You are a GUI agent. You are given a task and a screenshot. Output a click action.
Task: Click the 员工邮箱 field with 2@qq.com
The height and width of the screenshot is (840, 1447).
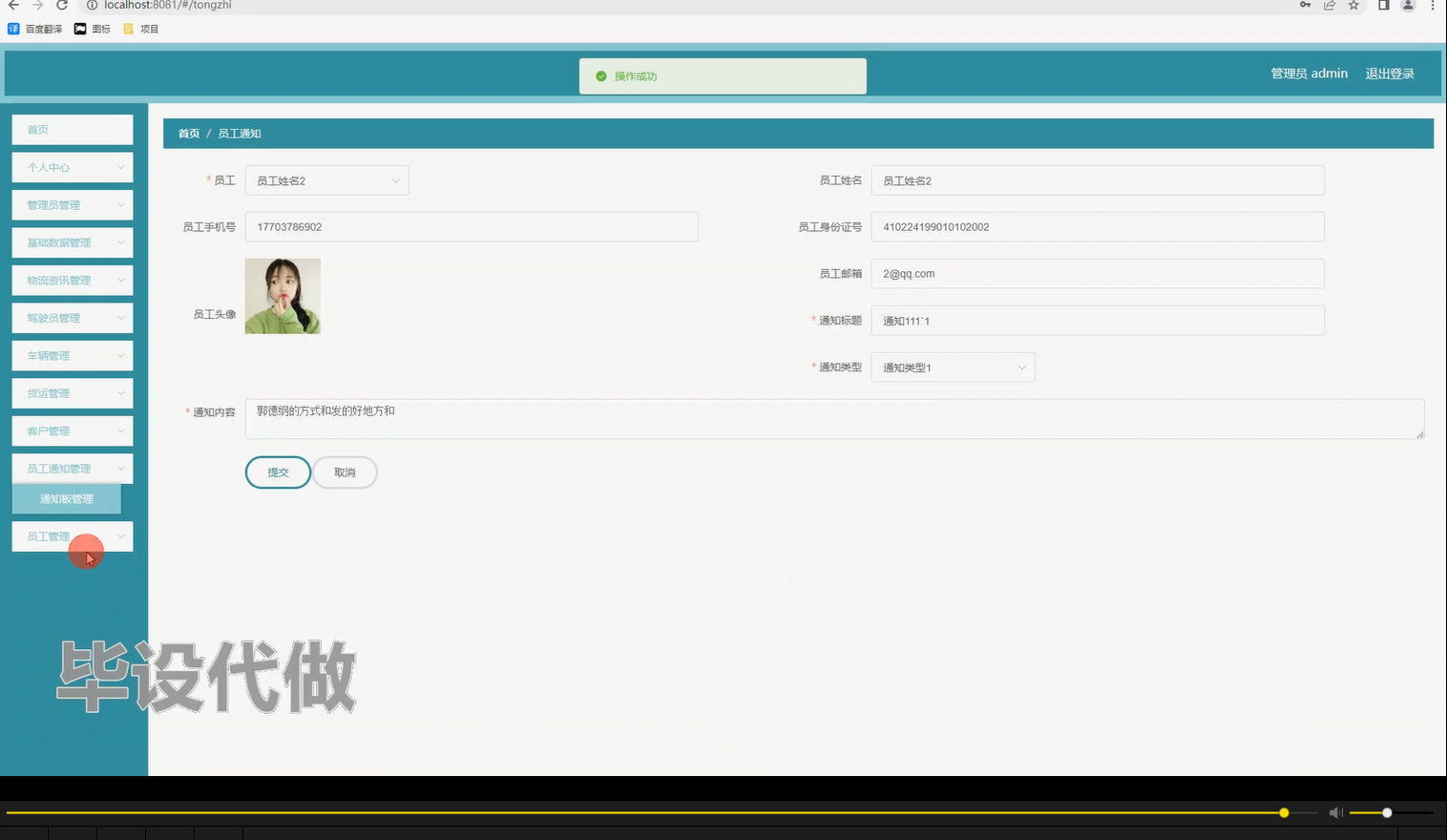click(x=1098, y=274)
